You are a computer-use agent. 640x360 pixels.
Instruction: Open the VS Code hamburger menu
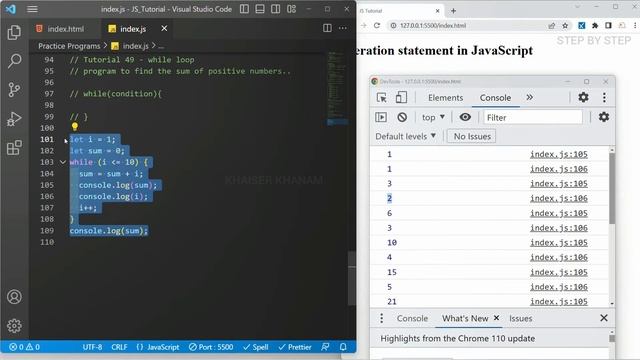[32, 9]
